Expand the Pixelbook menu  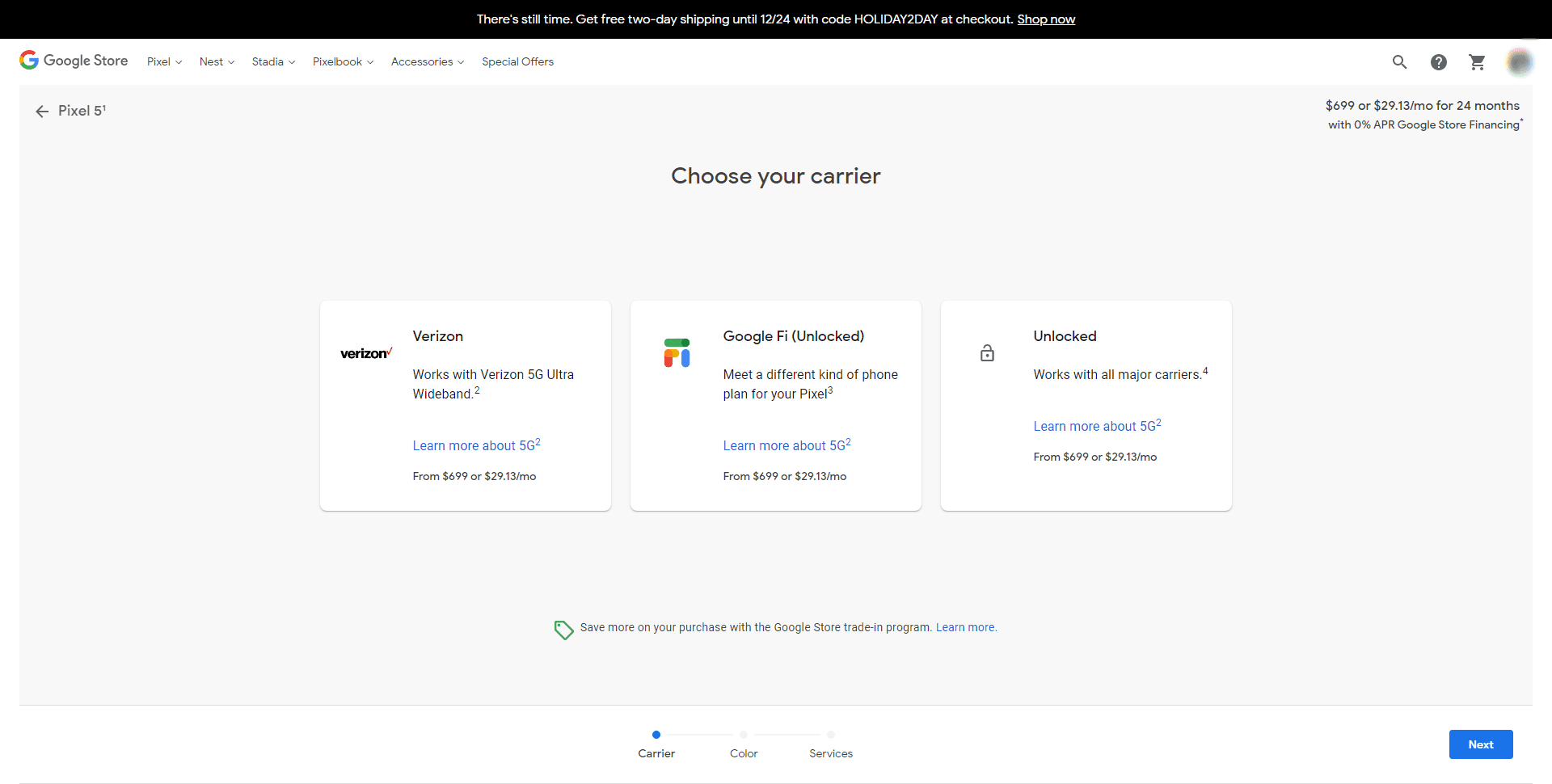coord(343,61)
